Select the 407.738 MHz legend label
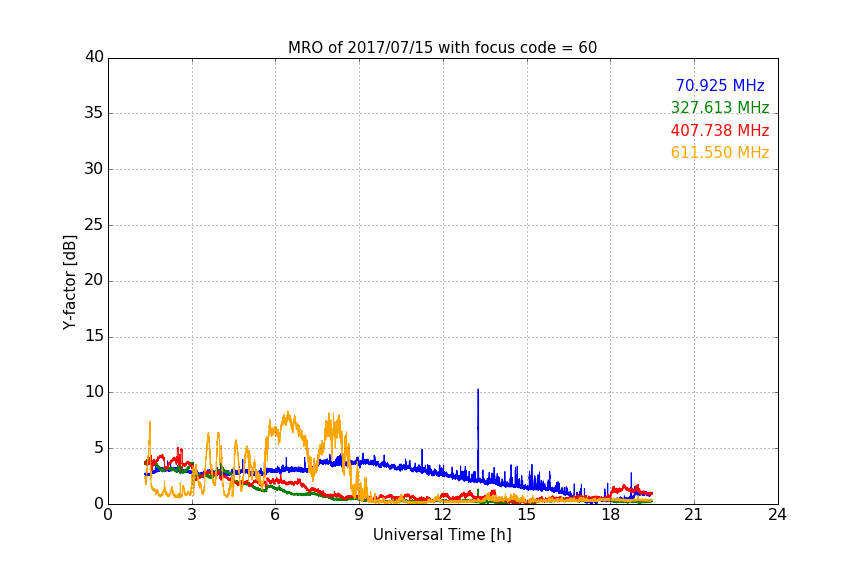This screenshot has height=576, width=864. [x=720, y=130]
